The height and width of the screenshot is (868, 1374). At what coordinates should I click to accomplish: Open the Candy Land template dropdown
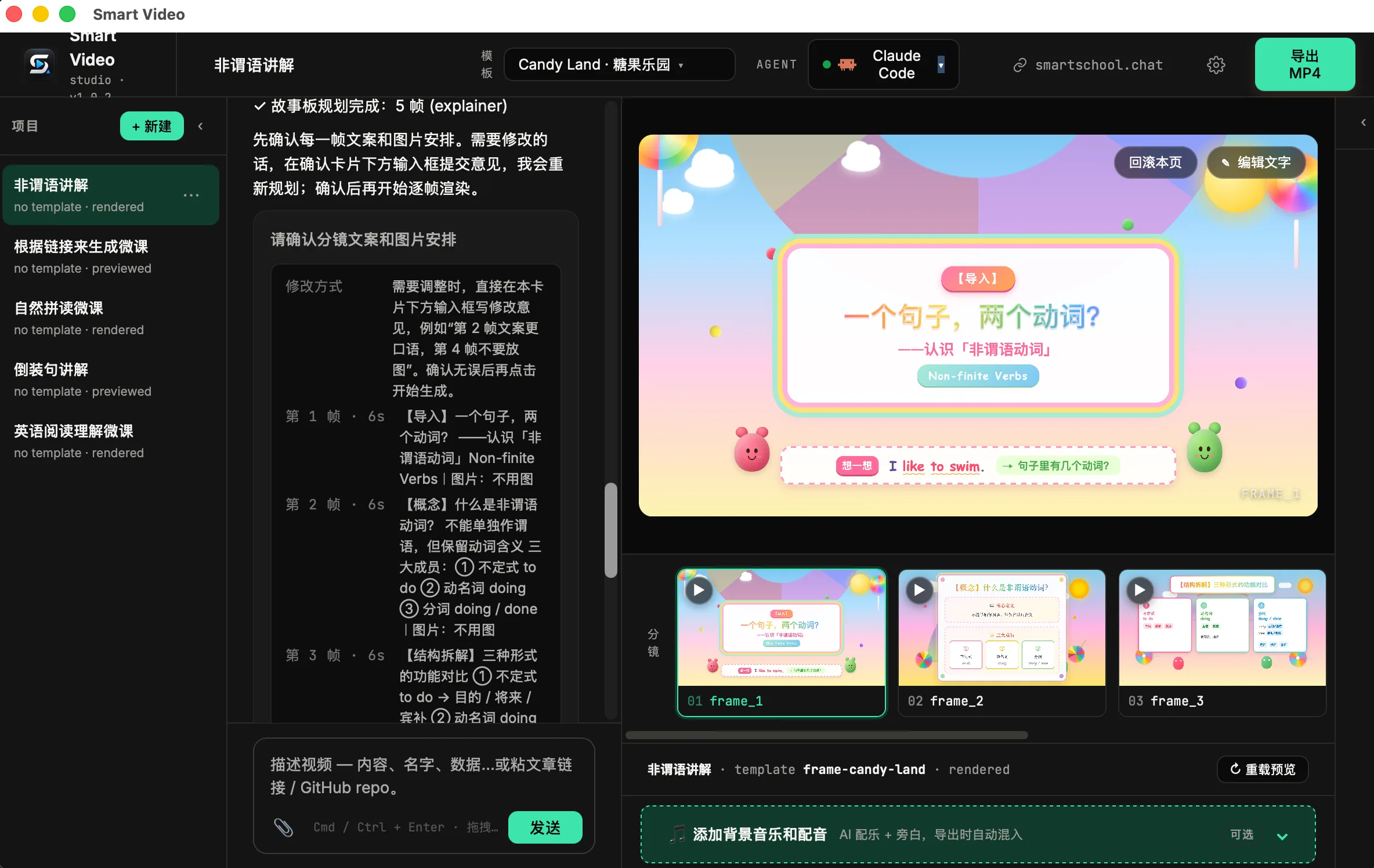tap(619, 64)
